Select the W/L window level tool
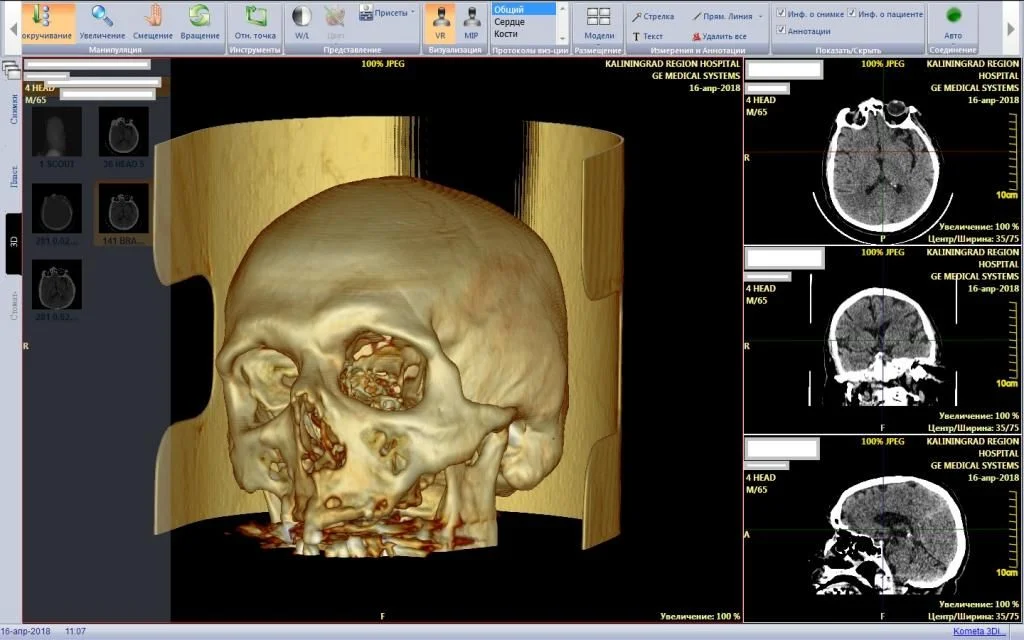 [301, 22]
